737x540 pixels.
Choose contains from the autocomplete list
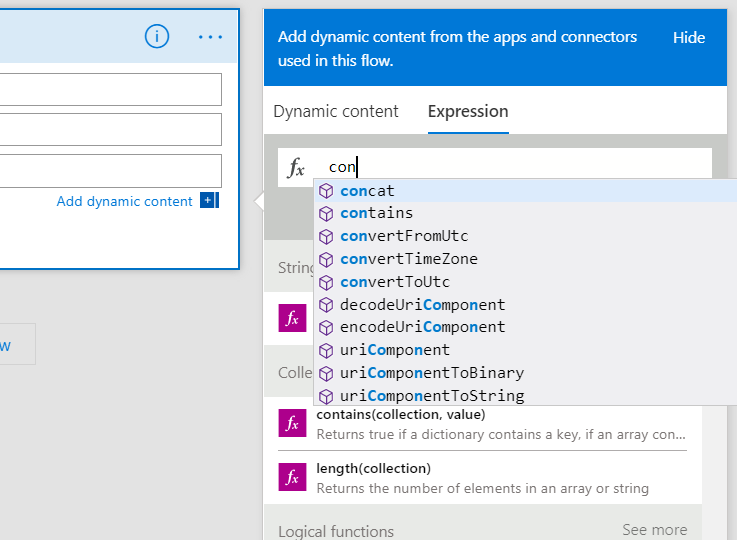[377, 213]
